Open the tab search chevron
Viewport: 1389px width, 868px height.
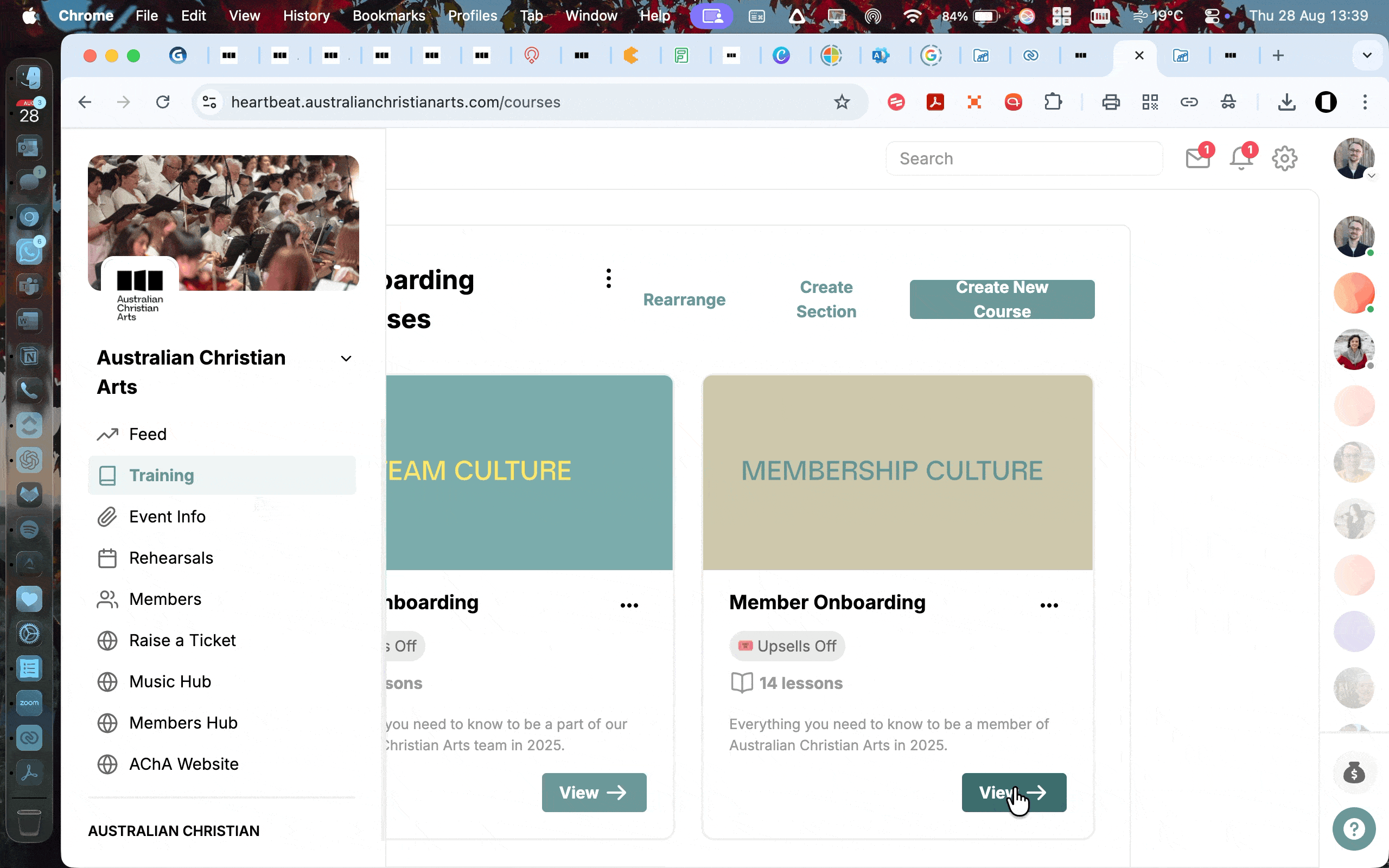(1367, 55)
